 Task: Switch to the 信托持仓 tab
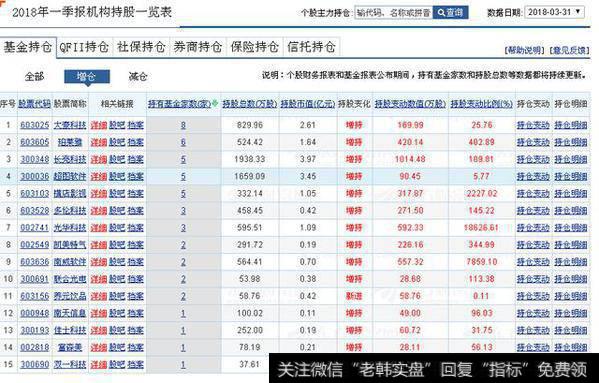[311, 47]
